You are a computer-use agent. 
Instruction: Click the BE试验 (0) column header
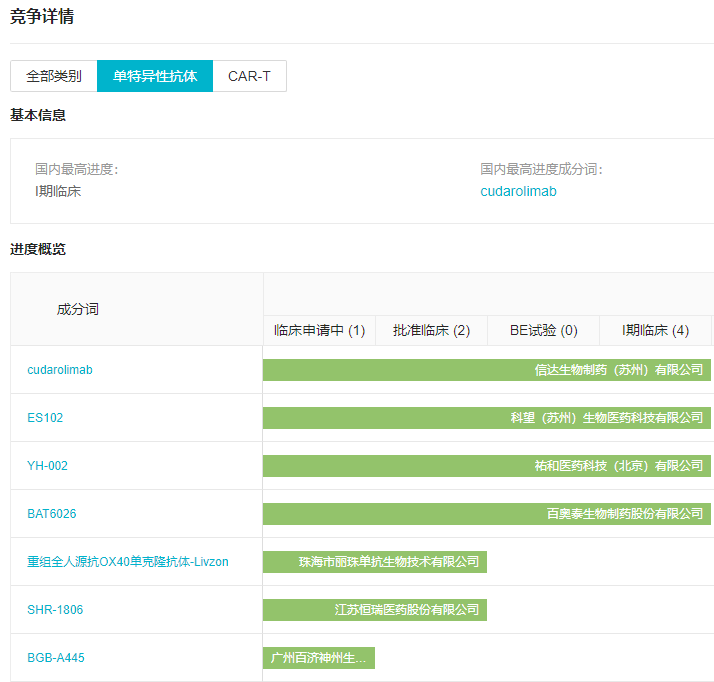pos(543,331)
